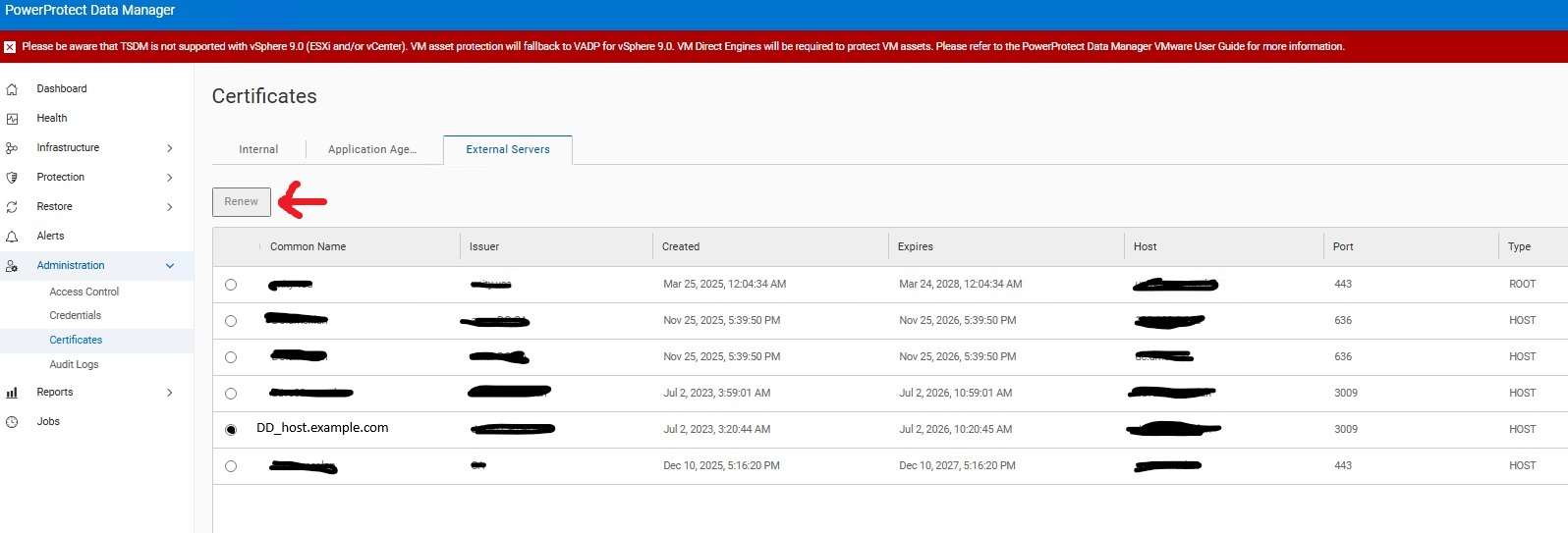Select radio for certificate created Nov 25, 2025 expiring first HOST 636 row

pos(231,321)
